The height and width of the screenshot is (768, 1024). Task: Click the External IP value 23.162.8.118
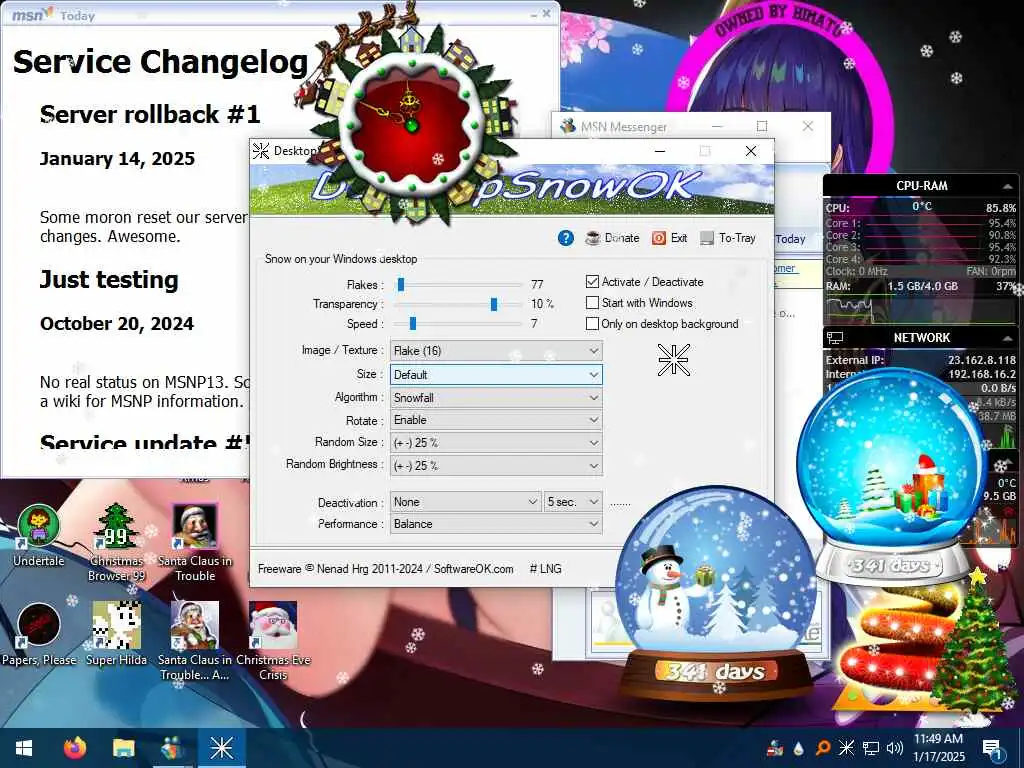click(x=982, y=360)
